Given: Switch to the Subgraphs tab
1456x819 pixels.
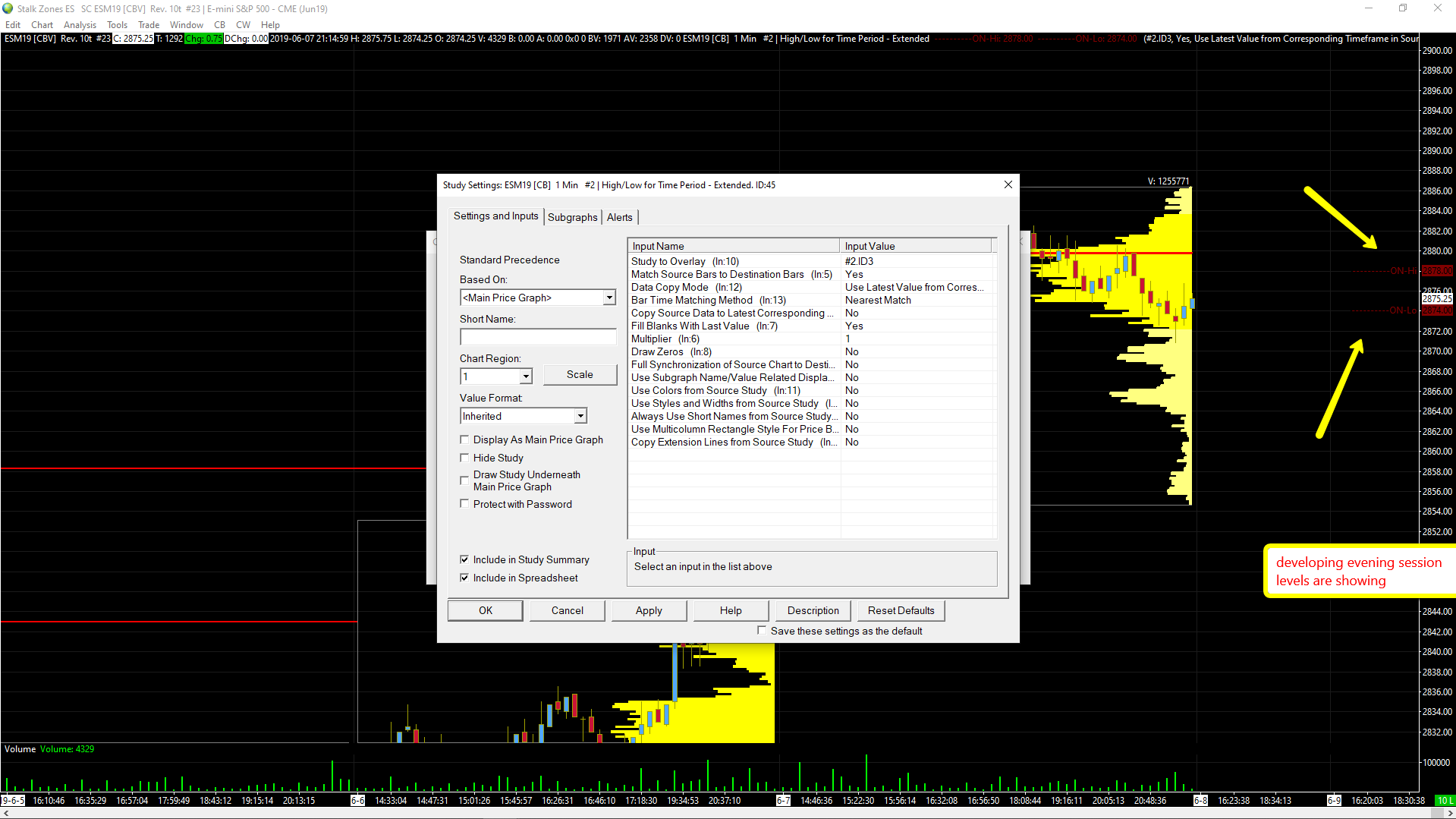Looking at the screenshot, I should click(x=572, y=217).
